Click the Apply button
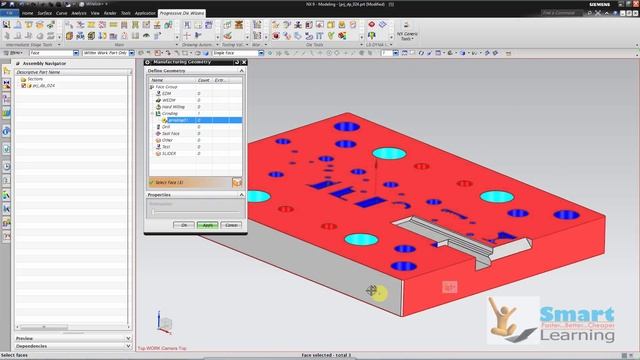This screenshot has height=360, width=640. [207, 225]
